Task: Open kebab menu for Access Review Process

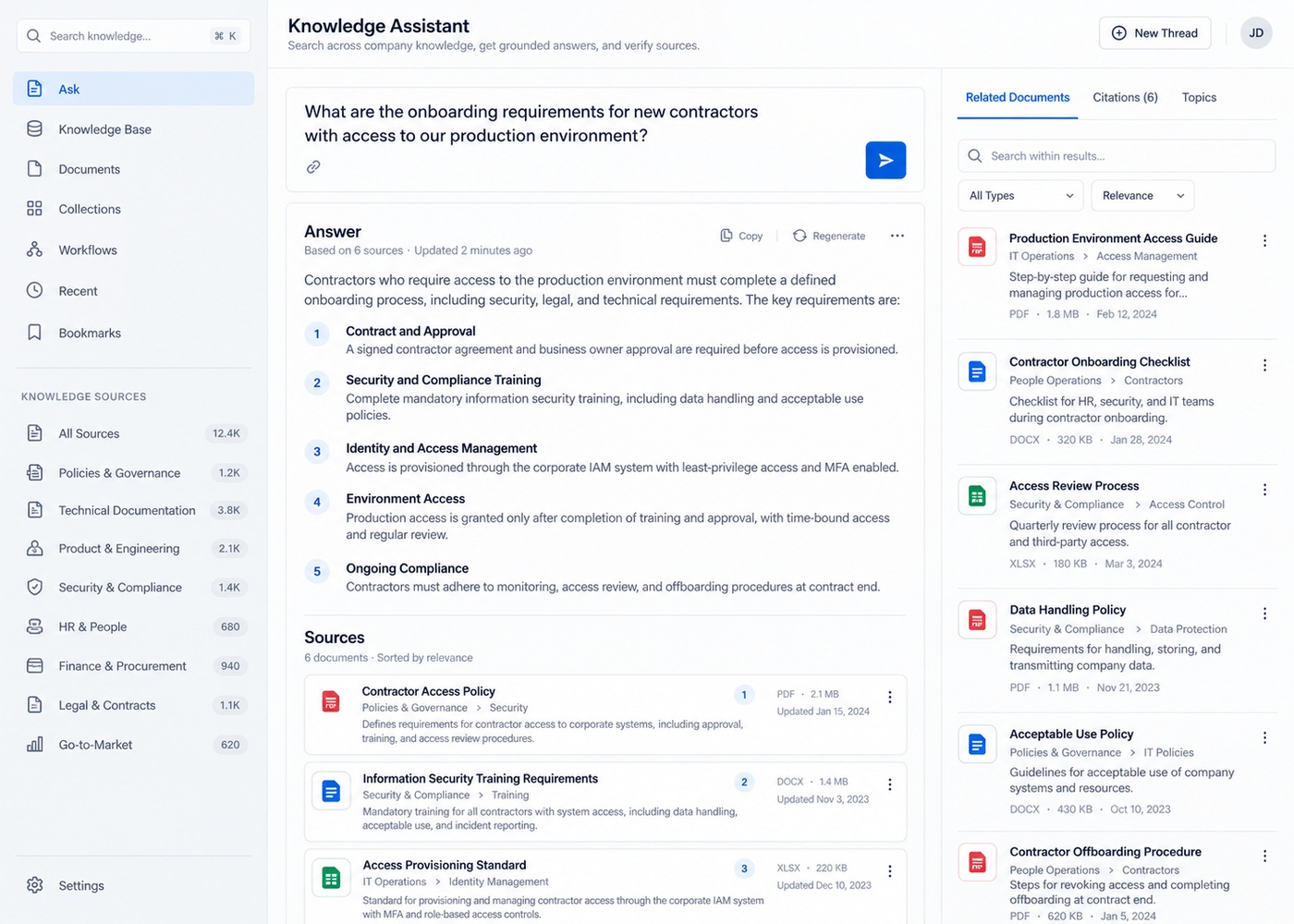Action: (x=1264, y=489)
